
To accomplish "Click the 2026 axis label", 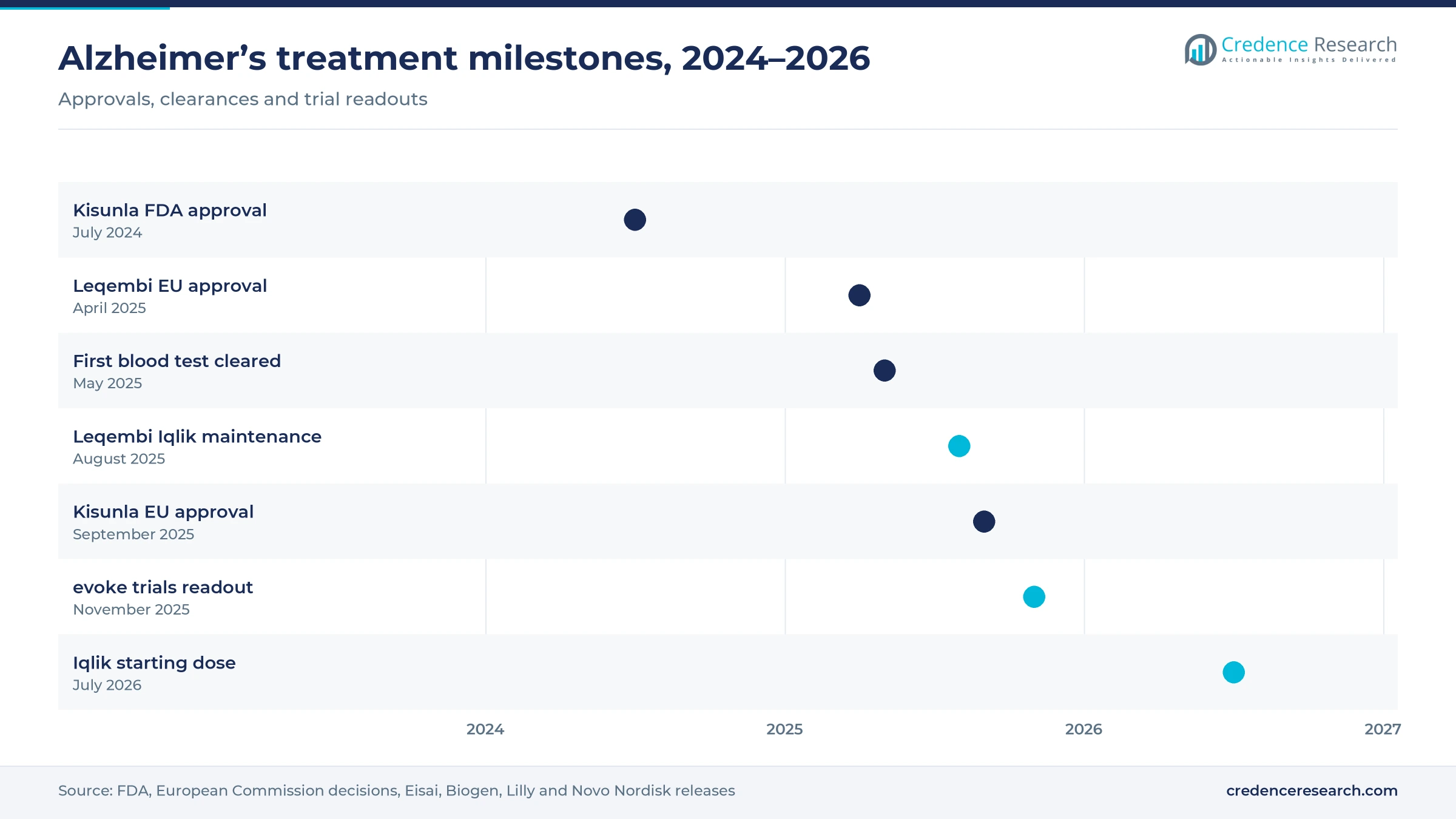I will tap(1084, 729).
